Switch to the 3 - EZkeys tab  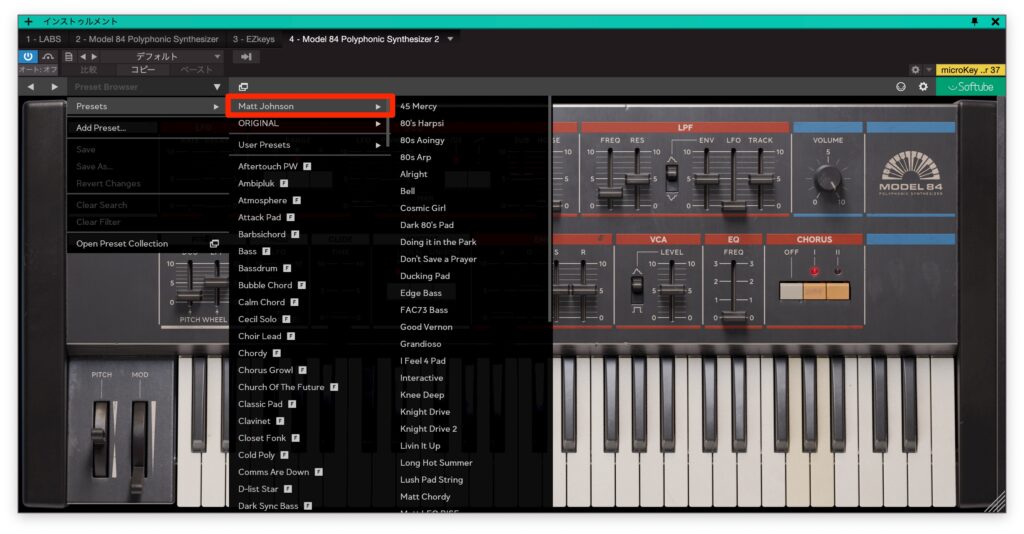[254, 39]
